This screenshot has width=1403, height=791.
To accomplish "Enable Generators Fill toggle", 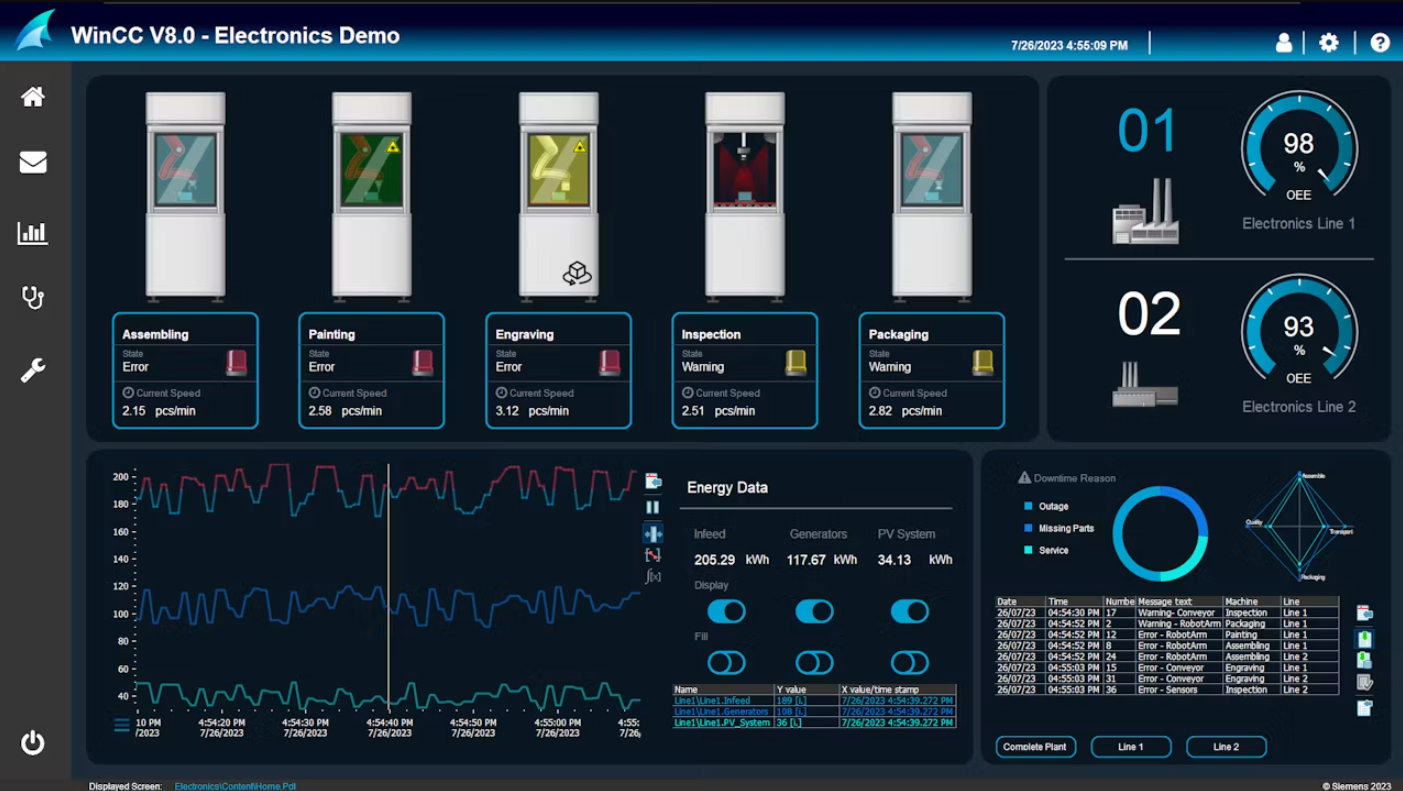I will point(814,662).
